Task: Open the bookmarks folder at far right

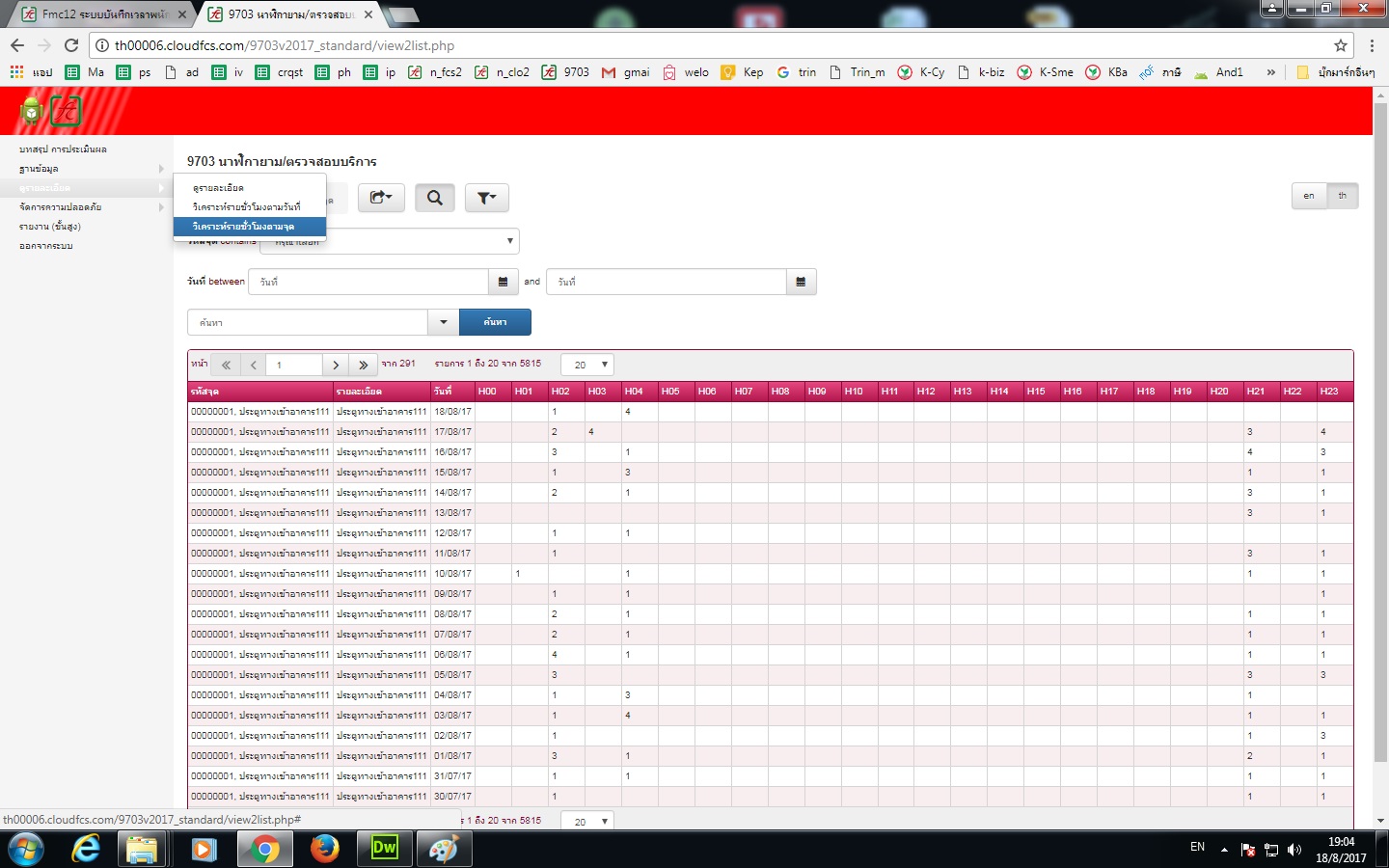Action: [1336, 72]
